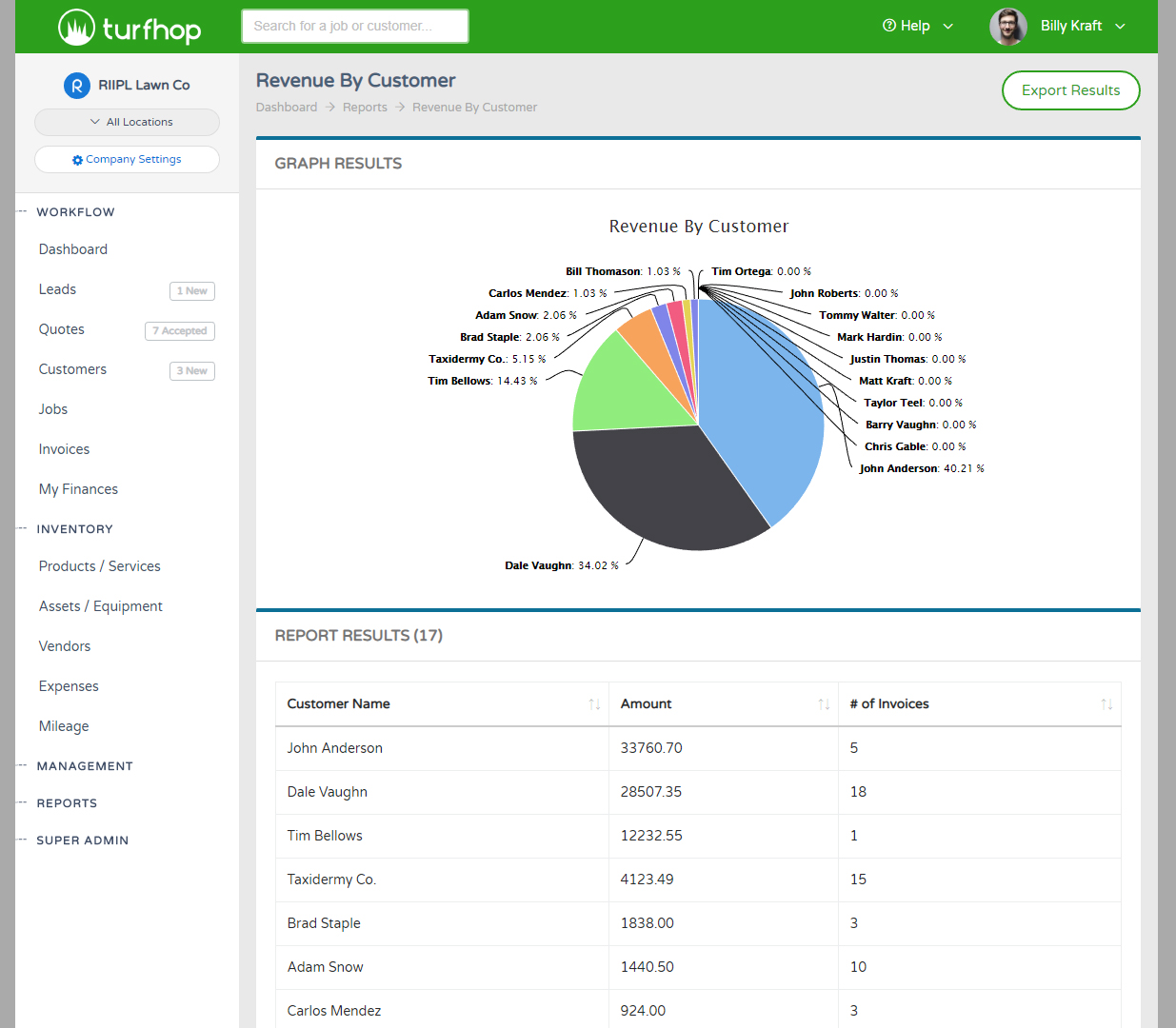
Task: Expand the Help dropdown chevron
Action: coord(947,27)
